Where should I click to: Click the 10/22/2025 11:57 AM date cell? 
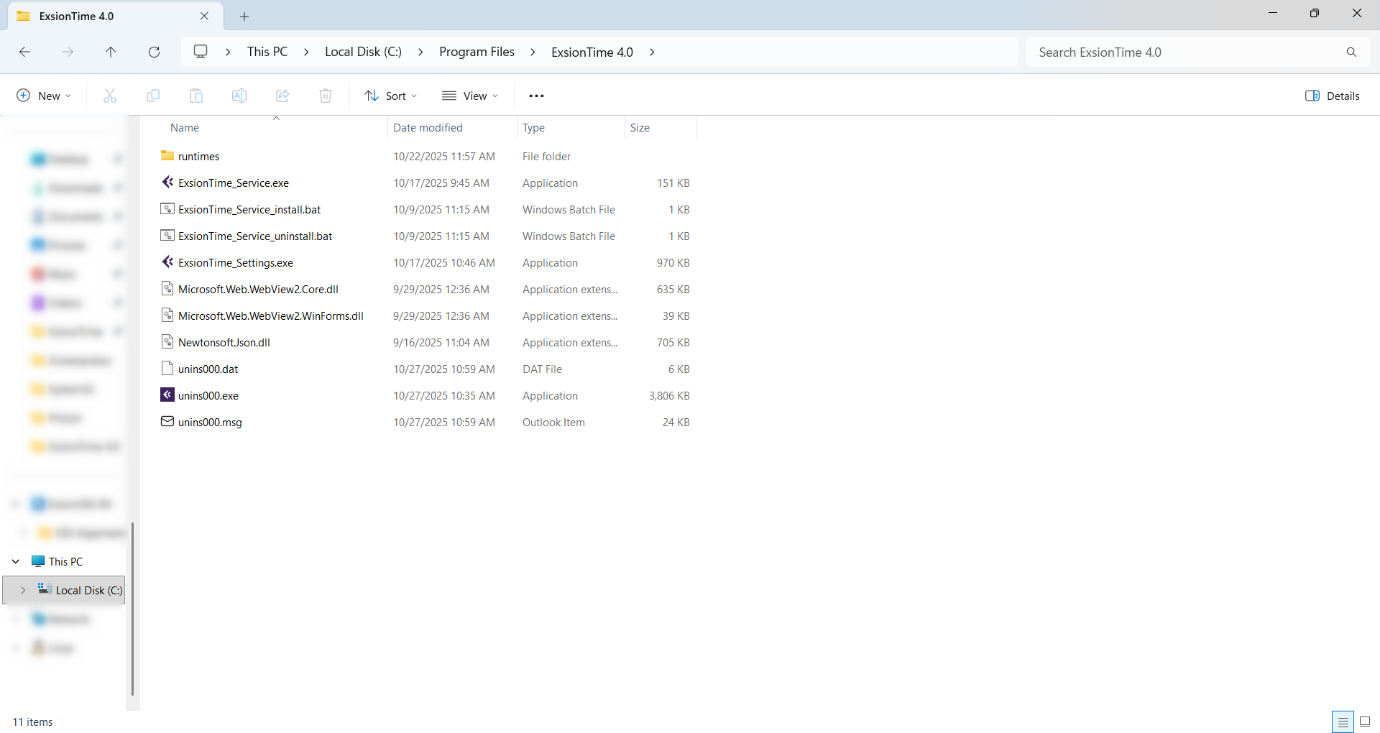point(444,156)
